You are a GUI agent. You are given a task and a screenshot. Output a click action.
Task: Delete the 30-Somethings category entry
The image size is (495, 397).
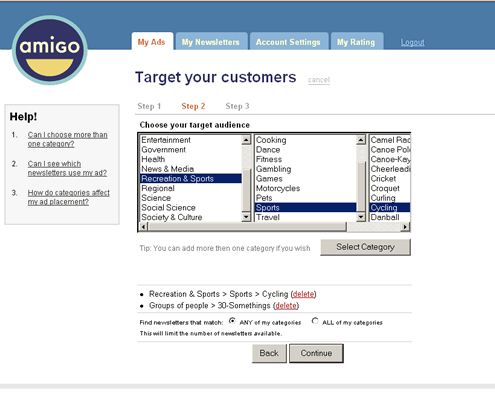pos(286,305)
